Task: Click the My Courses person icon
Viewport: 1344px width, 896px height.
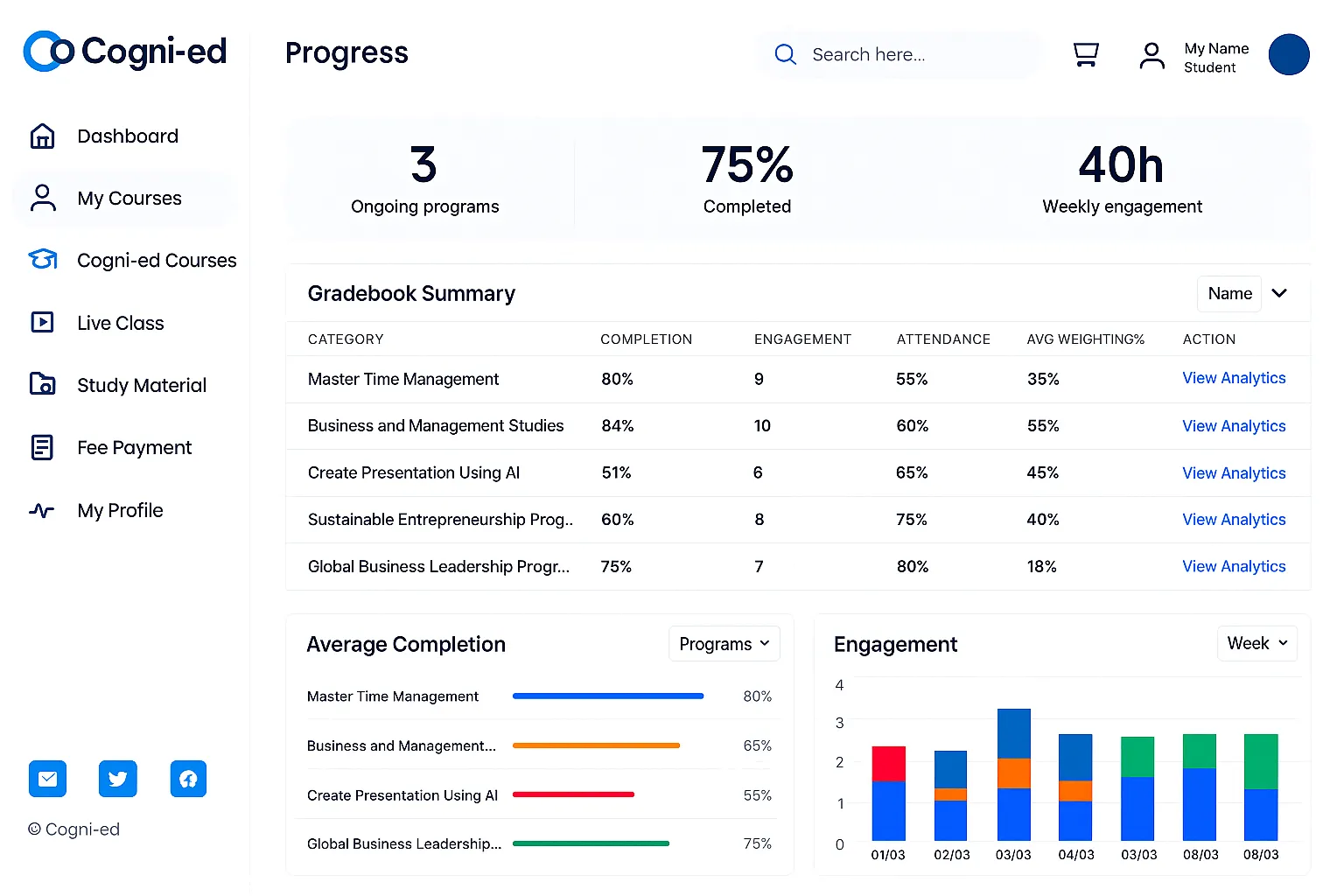Action: click(x=42, y=198)
